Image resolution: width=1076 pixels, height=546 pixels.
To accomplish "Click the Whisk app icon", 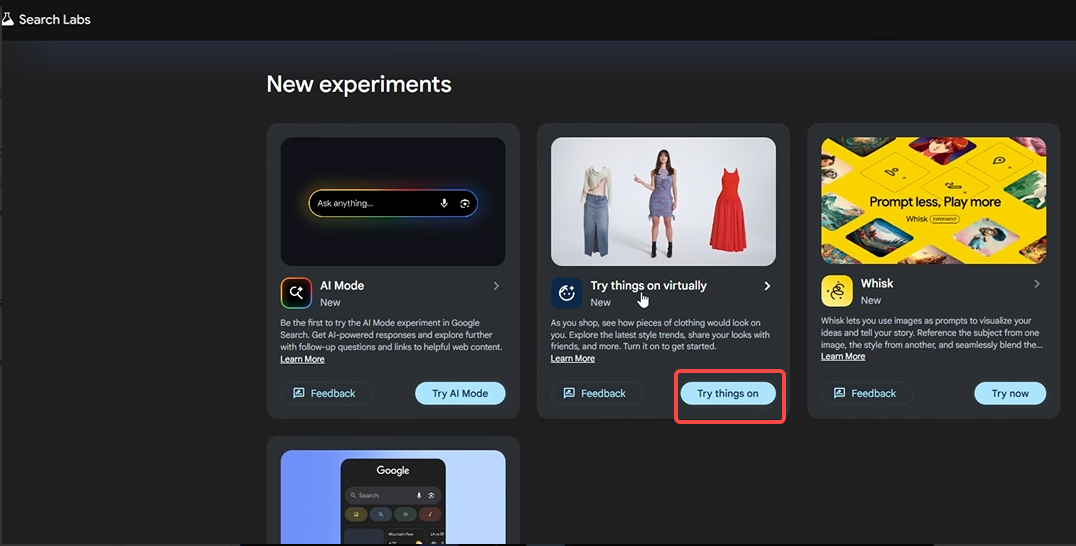I will 837,291.
